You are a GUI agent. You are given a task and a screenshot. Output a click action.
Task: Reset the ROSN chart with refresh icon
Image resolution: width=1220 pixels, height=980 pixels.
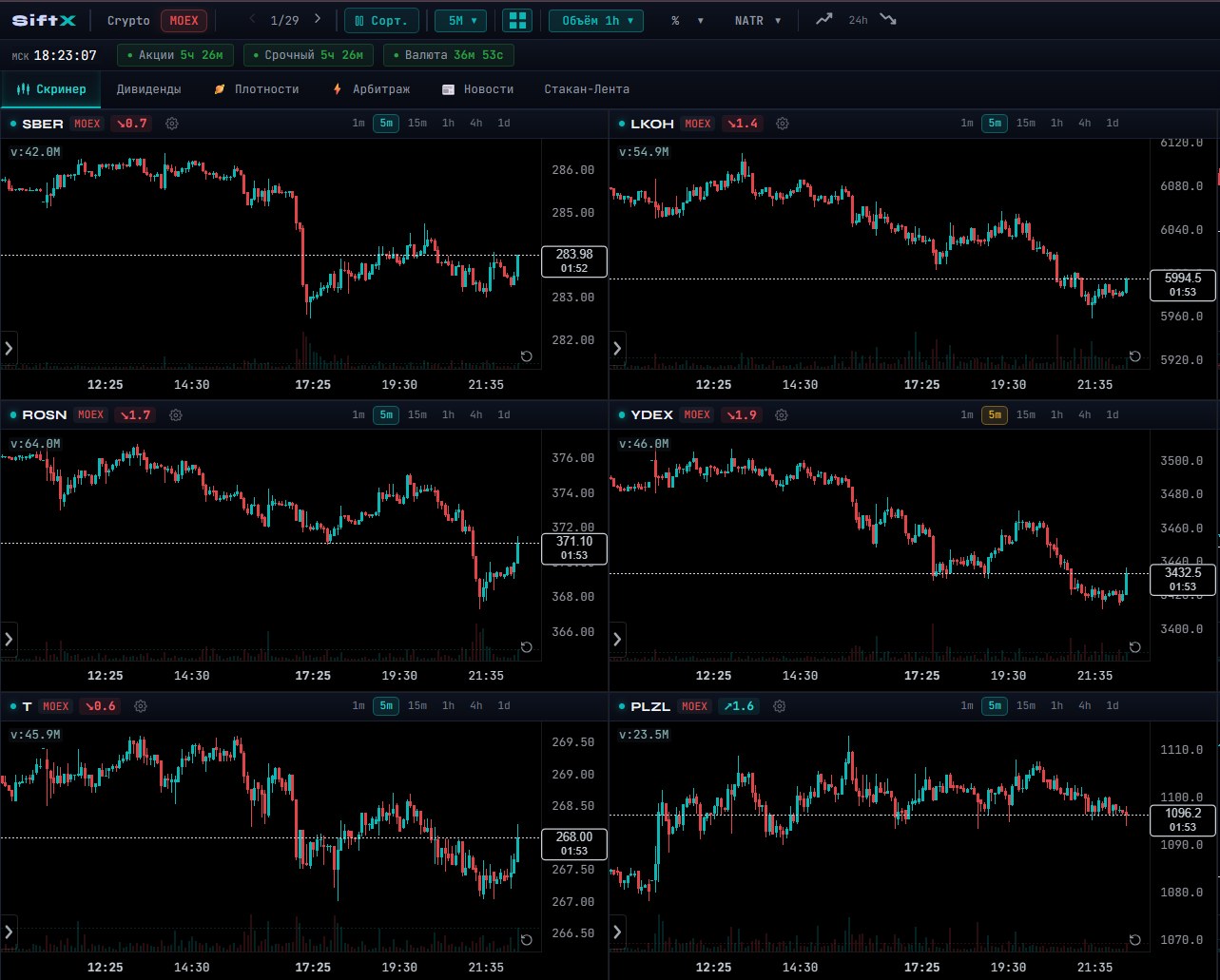pos(526,647)
